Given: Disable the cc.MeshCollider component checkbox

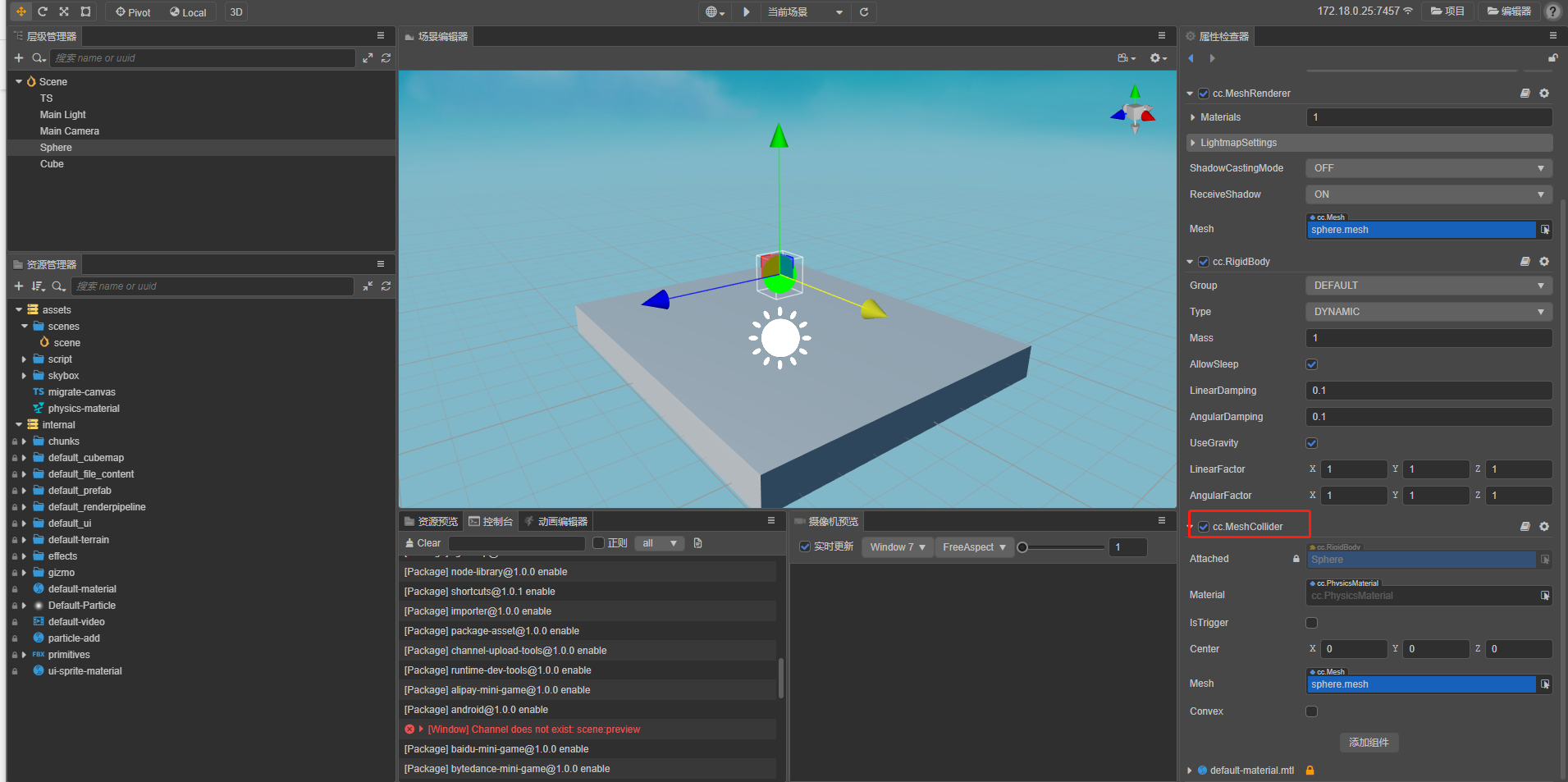Looking at the screenshot, I should coord(1204,527).
